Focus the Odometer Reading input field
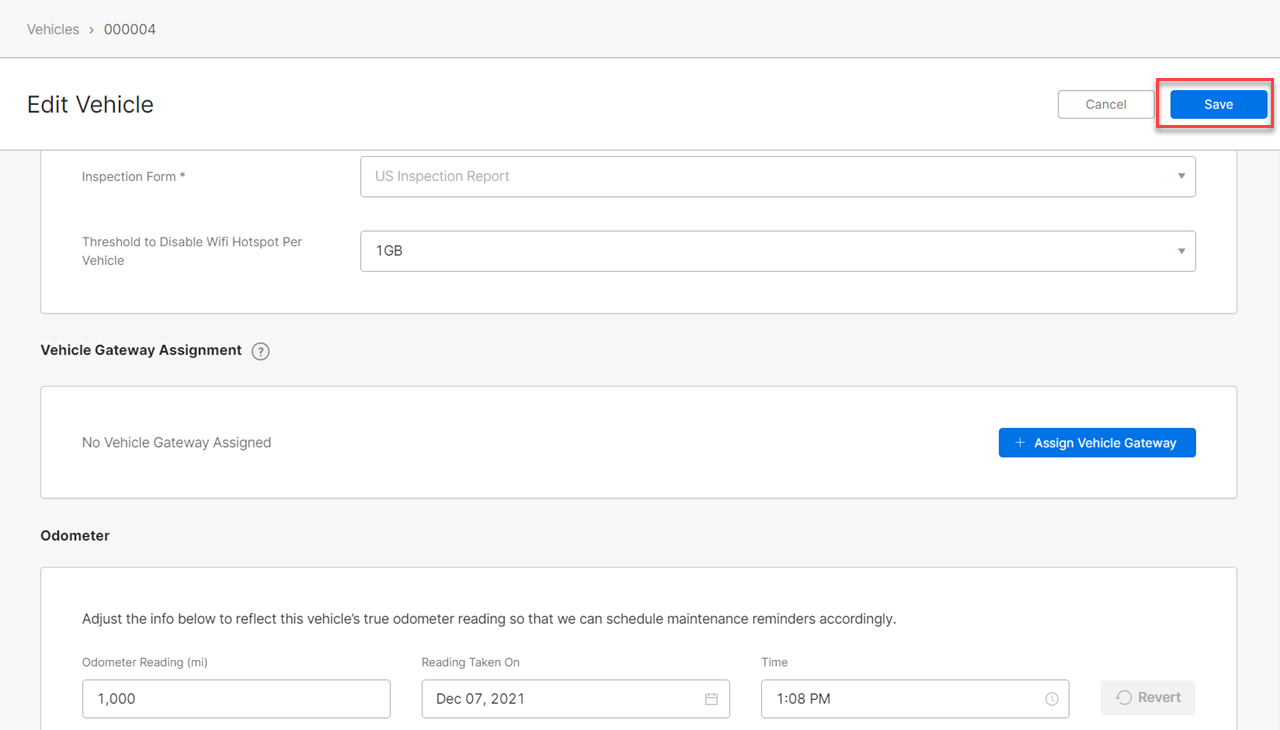Viewport: 1280px width, 730px height. tap(236, 699)
